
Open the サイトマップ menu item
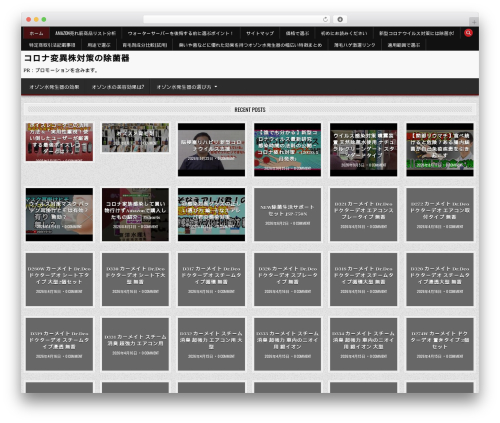(260, 33)
